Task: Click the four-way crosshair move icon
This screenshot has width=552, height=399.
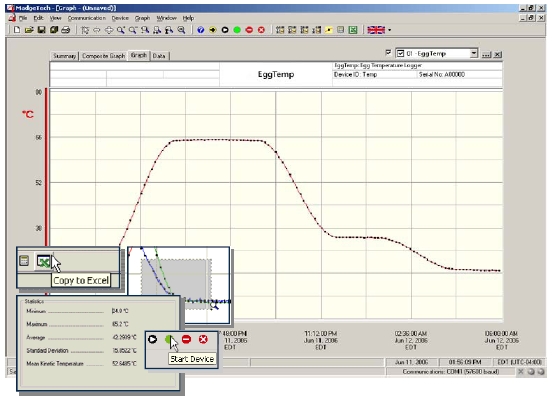Action: pos(109,30)
